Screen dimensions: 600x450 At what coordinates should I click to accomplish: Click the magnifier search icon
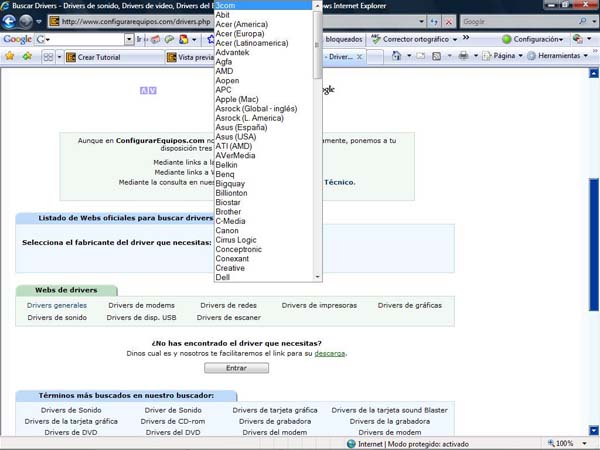tap(582, 21)
